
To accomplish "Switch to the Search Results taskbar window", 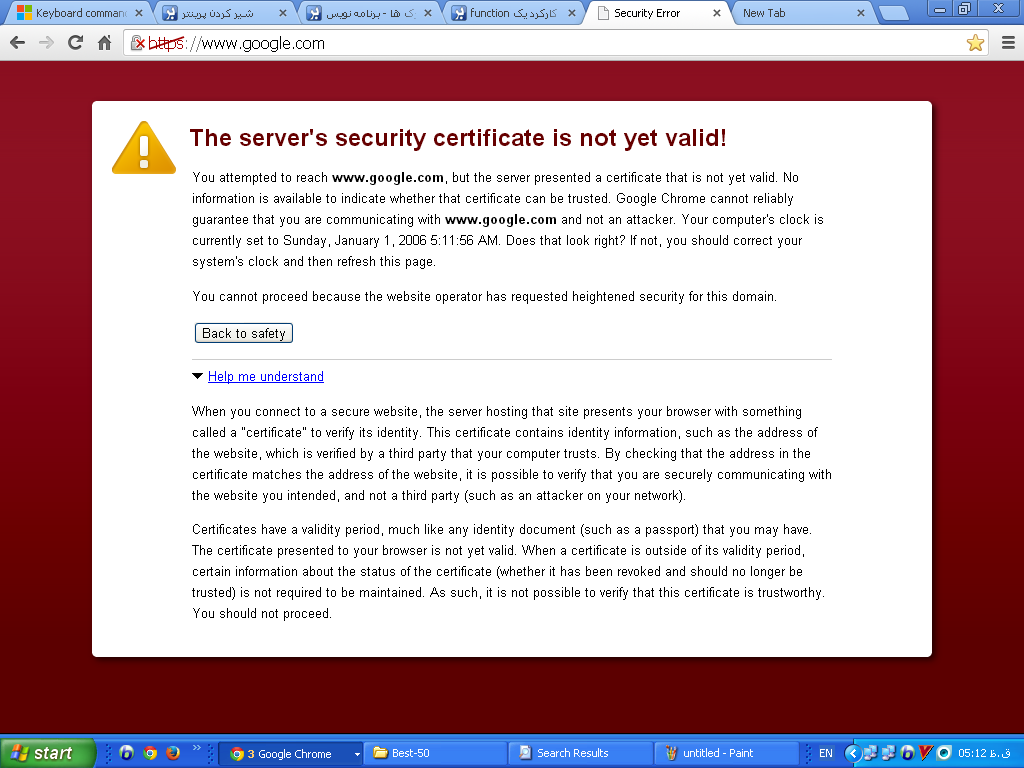I will (x=580, y=754).
